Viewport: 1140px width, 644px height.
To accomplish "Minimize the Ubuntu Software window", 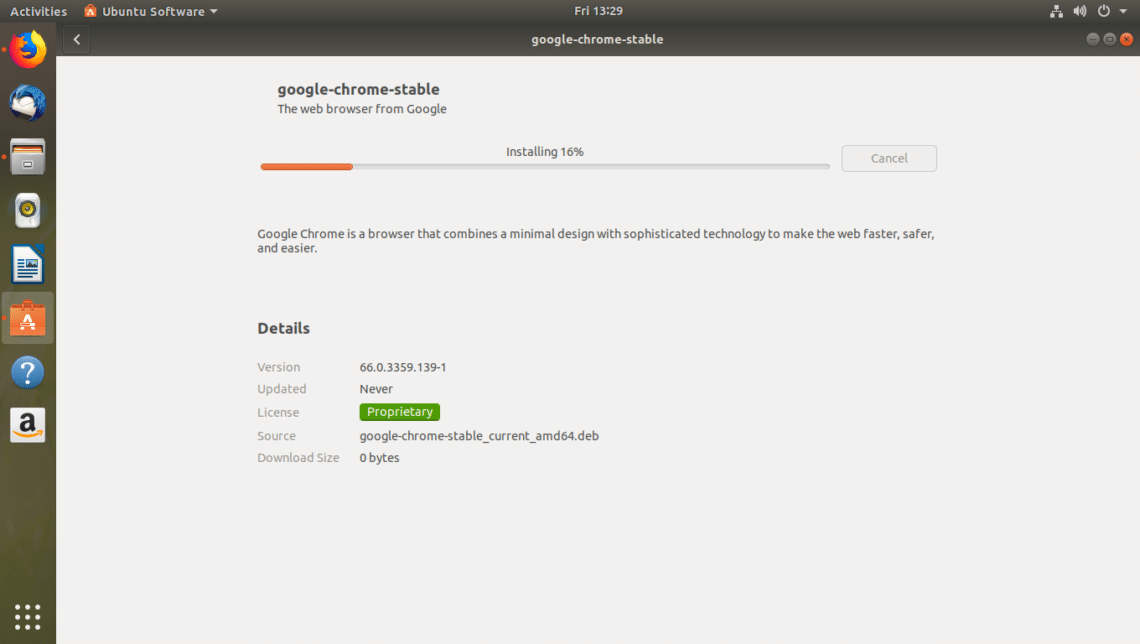I will 1092,39.
